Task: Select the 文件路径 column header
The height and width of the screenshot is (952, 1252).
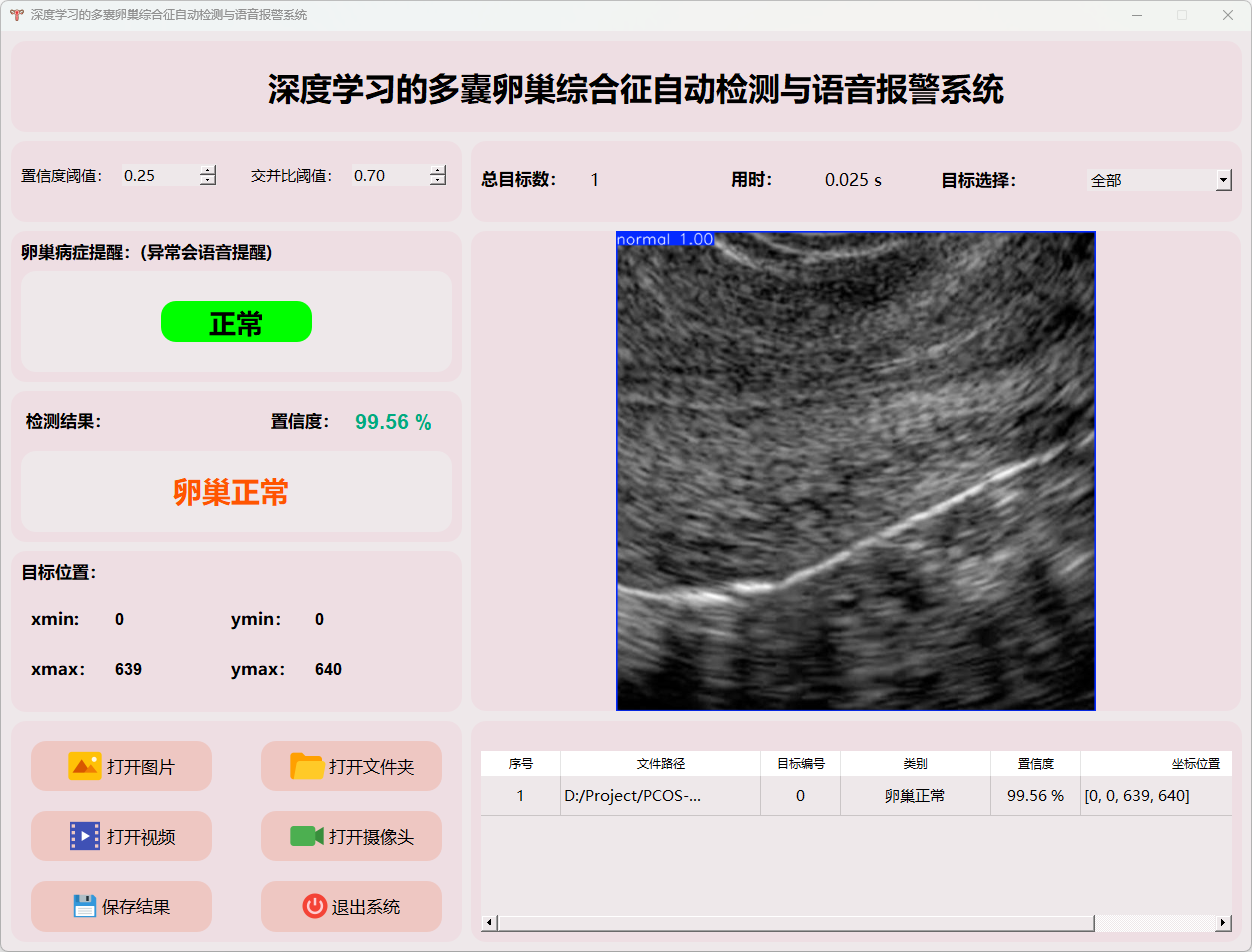Action: click(x=660, y=763)
